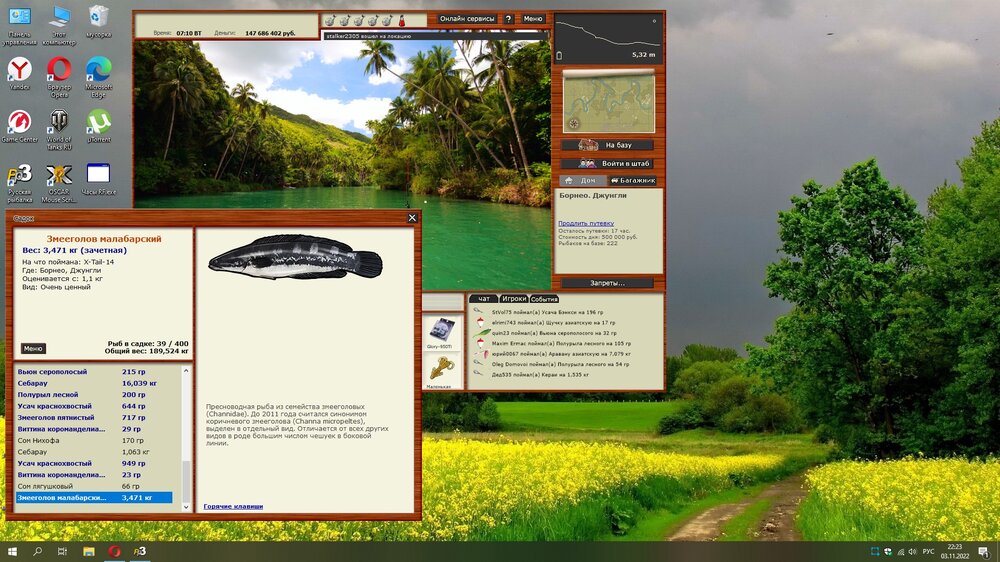
Task: Launch Opera browser from the desktop
Action: (59, 73)
